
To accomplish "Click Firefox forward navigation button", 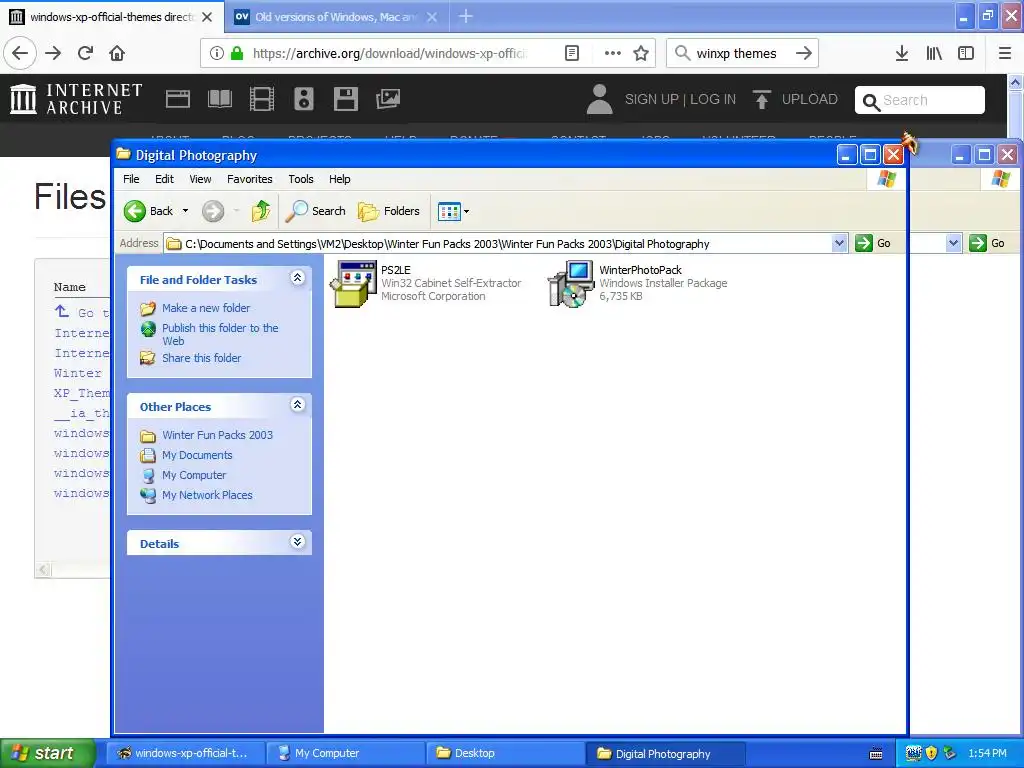I will 53,54.
